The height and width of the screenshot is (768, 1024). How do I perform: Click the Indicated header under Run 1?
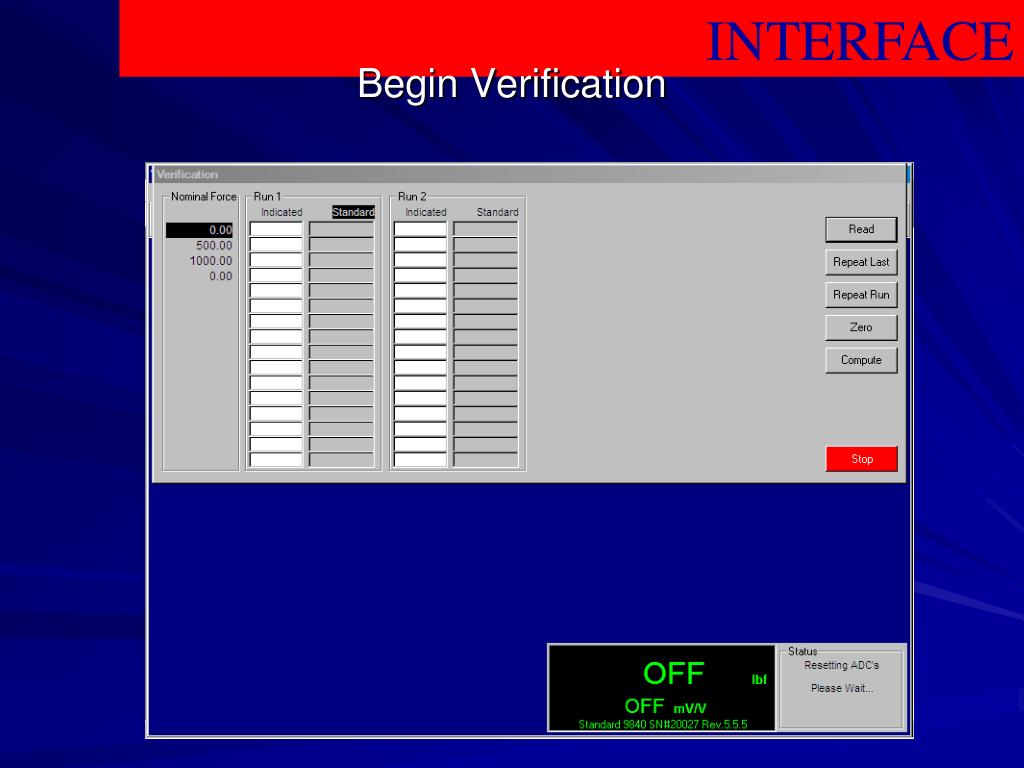281,212
